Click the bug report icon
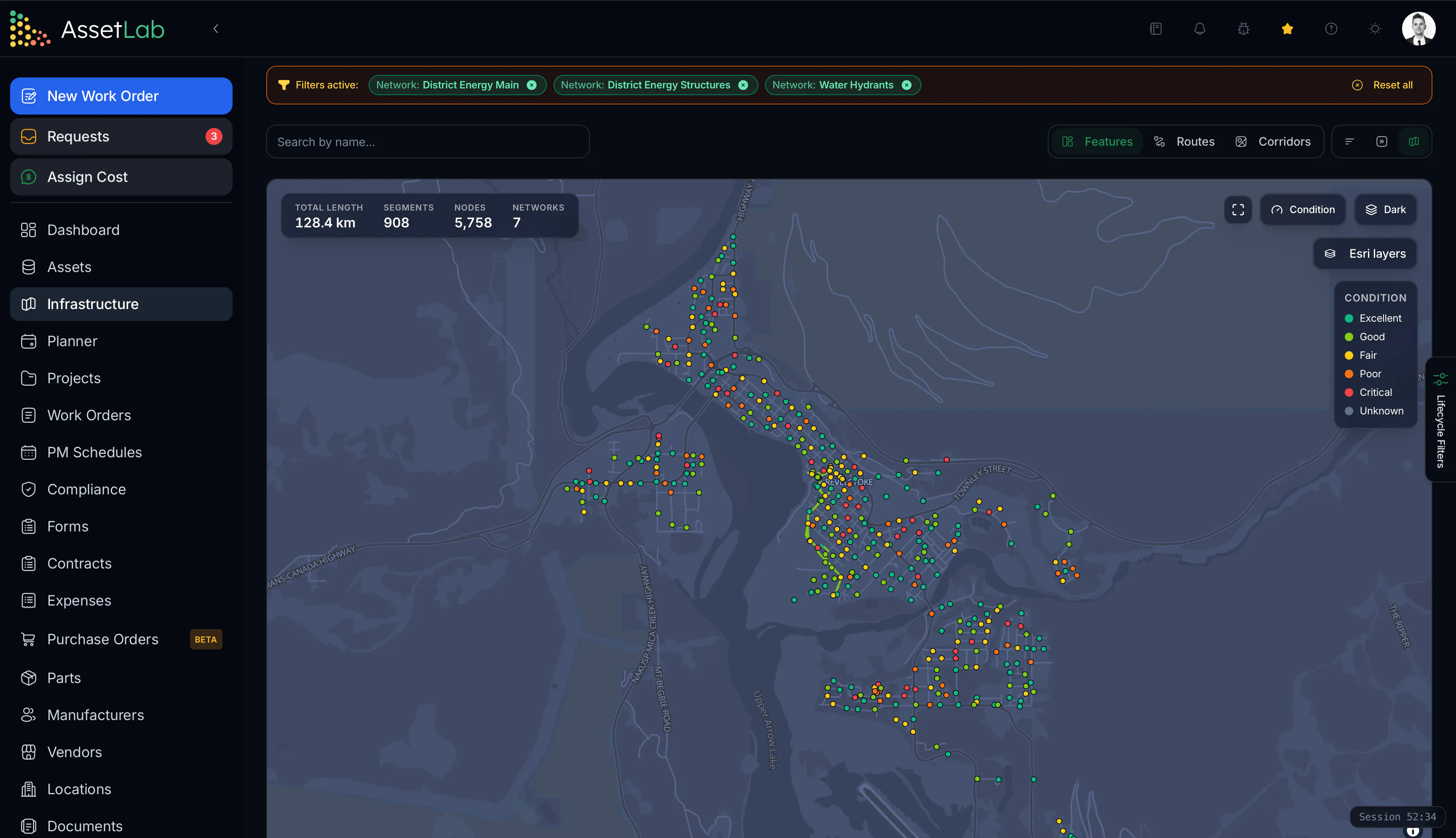1456x838 pixels. pyautogui.click(x=1244, y=29)
